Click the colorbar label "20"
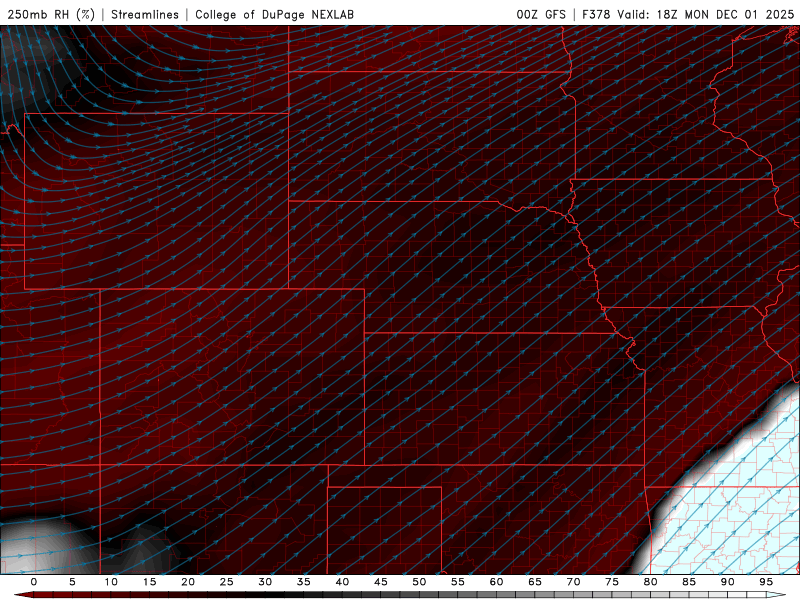 coord(188,582)
